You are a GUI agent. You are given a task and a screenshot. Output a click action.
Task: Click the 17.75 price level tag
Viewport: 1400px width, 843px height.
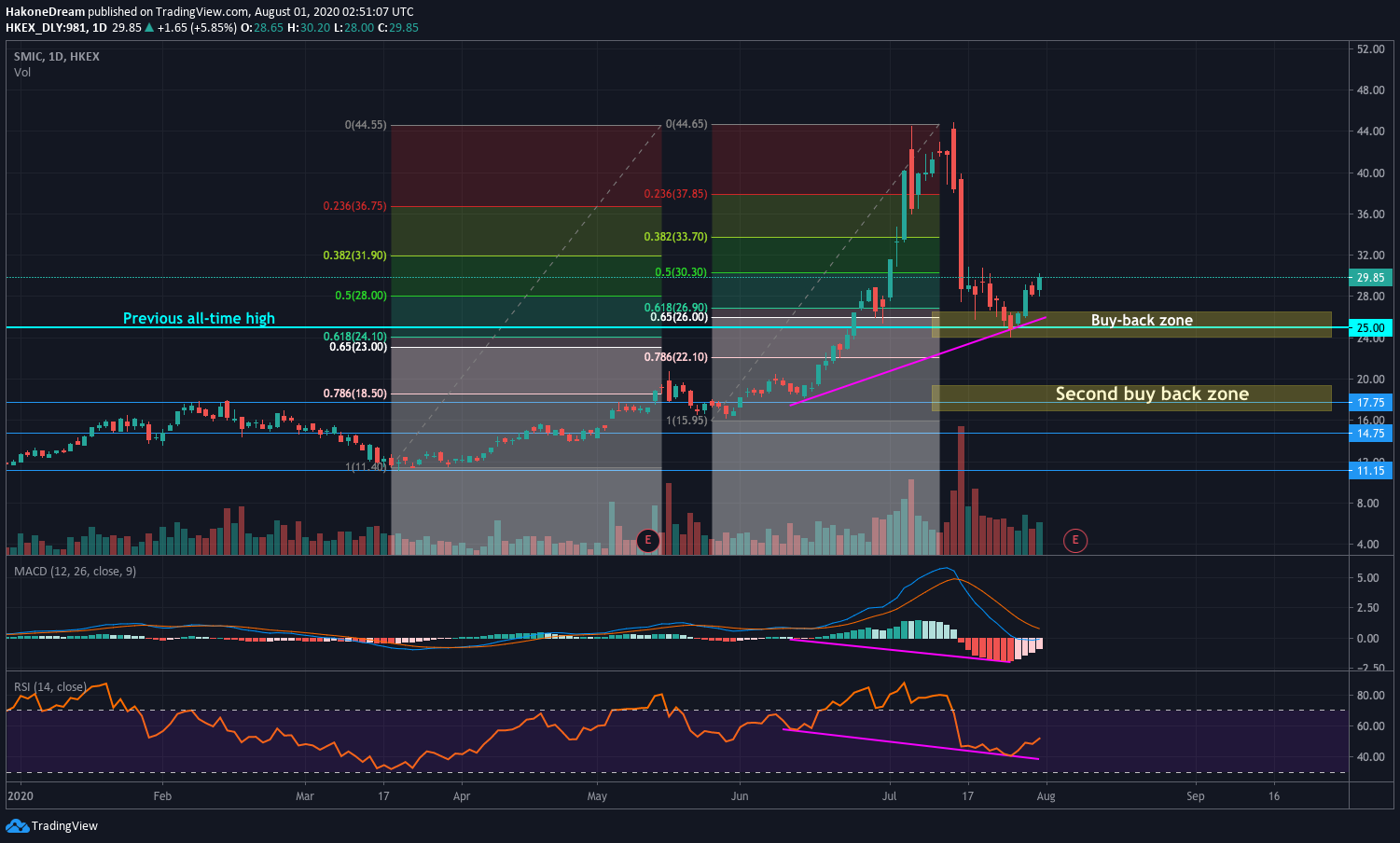1370,403
